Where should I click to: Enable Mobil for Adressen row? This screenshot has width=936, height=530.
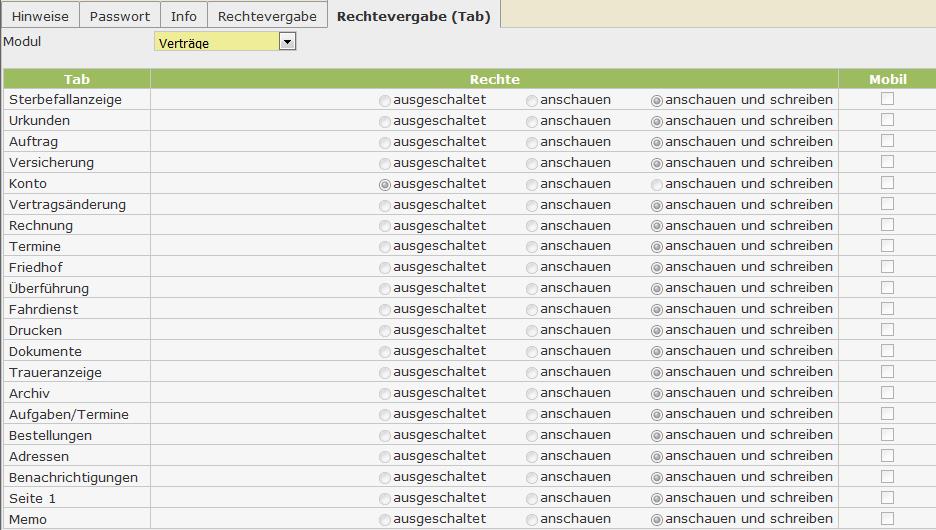(x=887, y=456)
